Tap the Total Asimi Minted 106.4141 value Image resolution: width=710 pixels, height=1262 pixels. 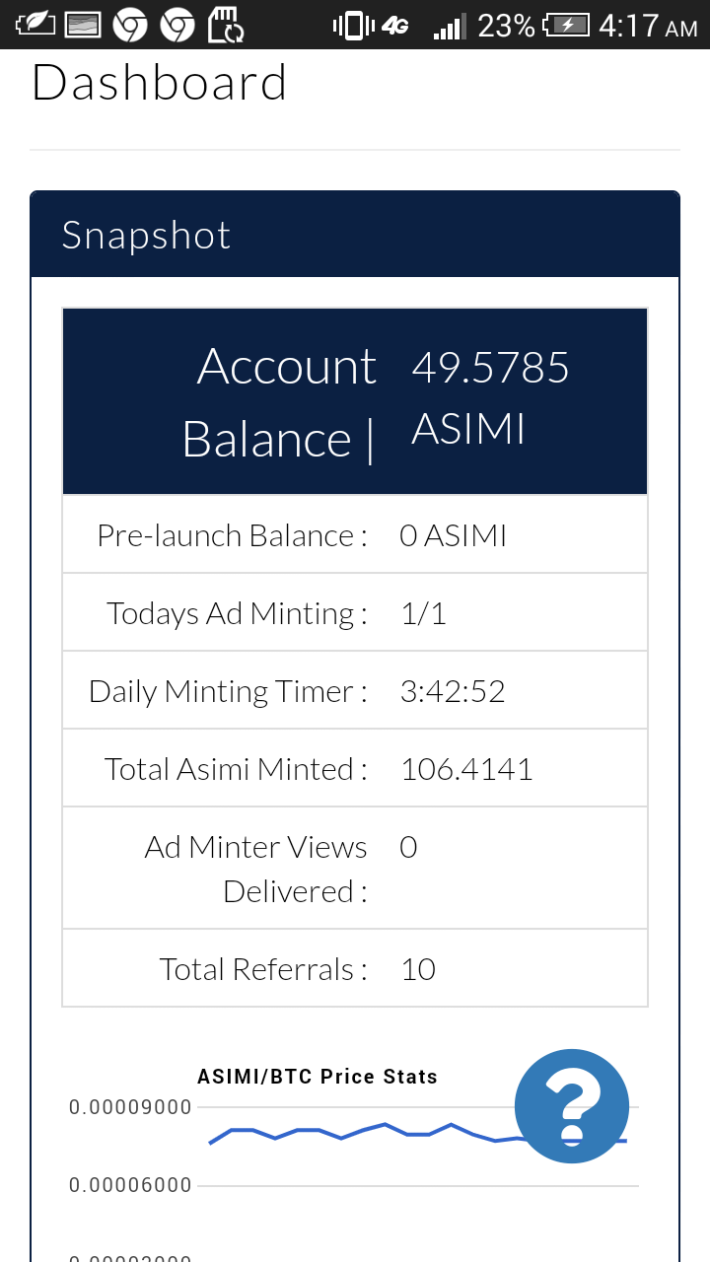point(467,769)
